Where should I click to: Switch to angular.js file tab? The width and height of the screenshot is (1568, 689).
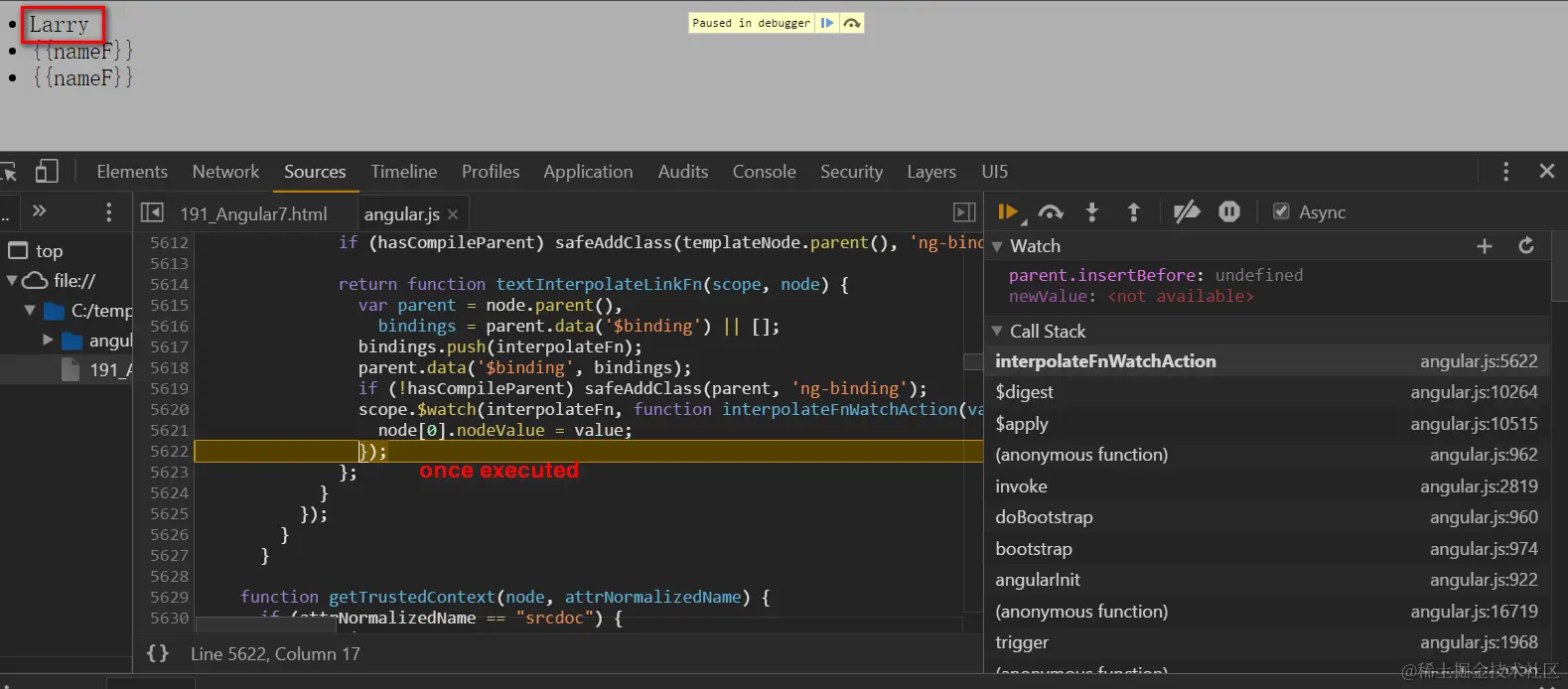tap(401, 214)
